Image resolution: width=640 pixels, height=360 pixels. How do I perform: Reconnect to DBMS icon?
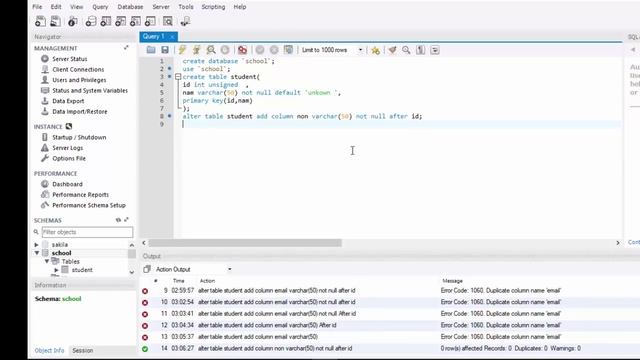click(185, 21)
